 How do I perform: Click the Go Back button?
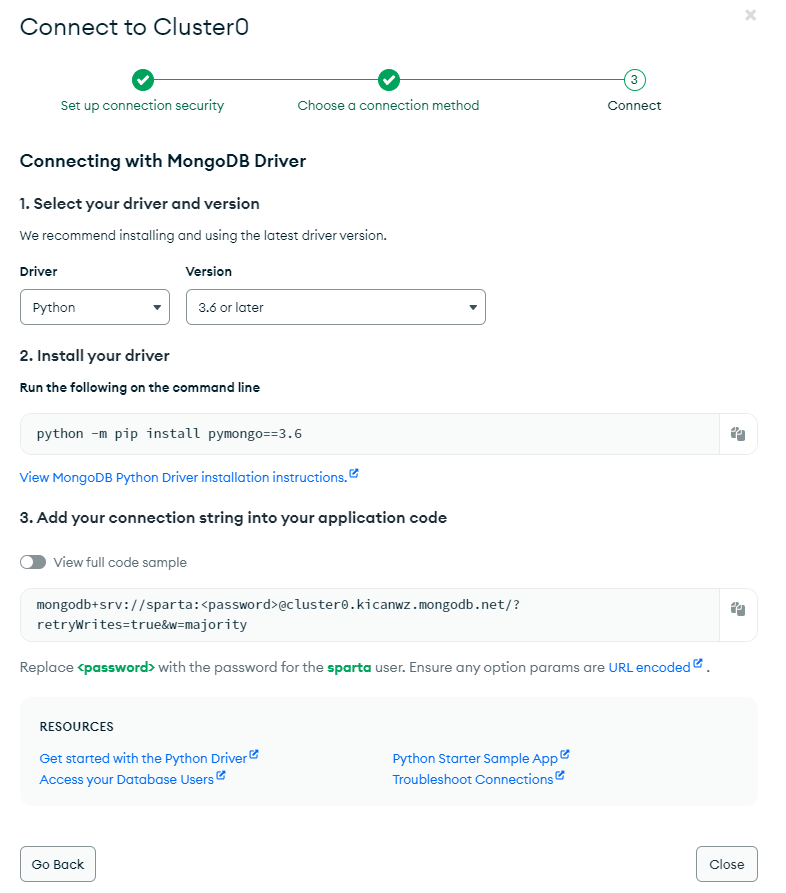click(x=58, y=864)
